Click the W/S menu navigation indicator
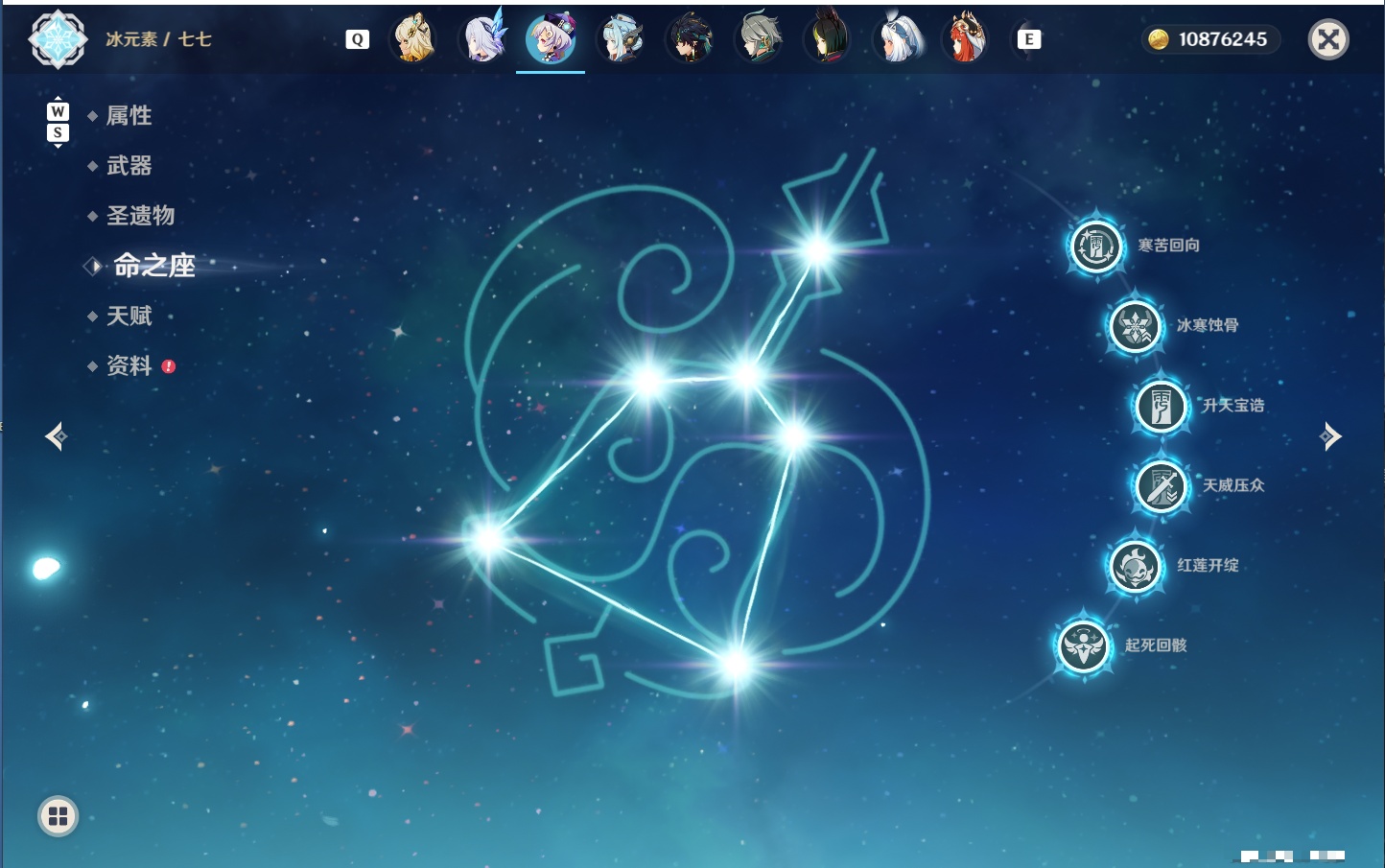The width and height of the screenshot is (1385, 868). click(x=58, y=122)
